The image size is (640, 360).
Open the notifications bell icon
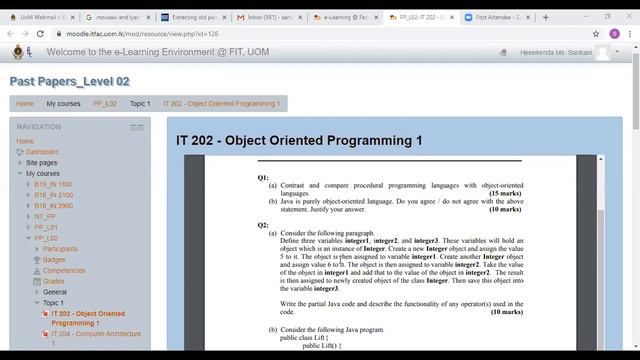click(x=503, y=52)
